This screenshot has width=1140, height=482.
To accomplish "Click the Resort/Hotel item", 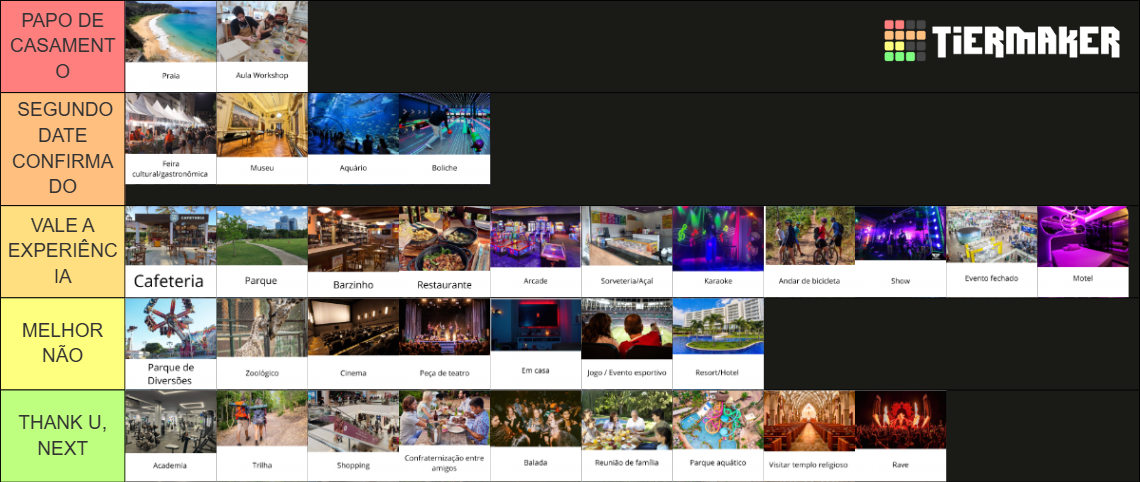I will pyautogui.click(x=718, y=343).
